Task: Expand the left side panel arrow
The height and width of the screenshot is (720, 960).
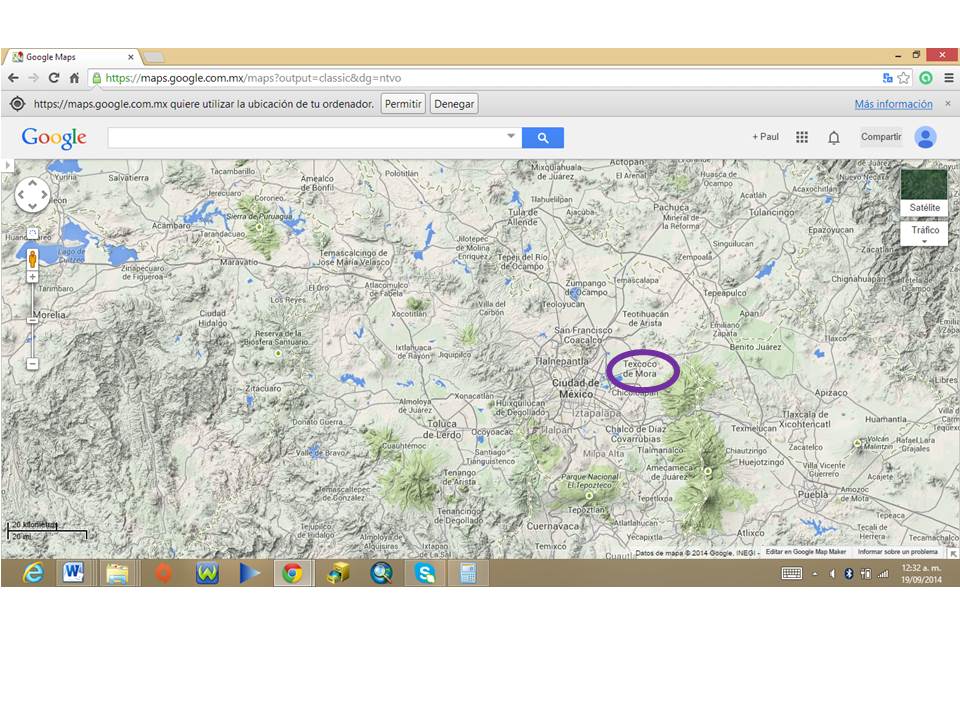Action: click(x=7, y=165)
